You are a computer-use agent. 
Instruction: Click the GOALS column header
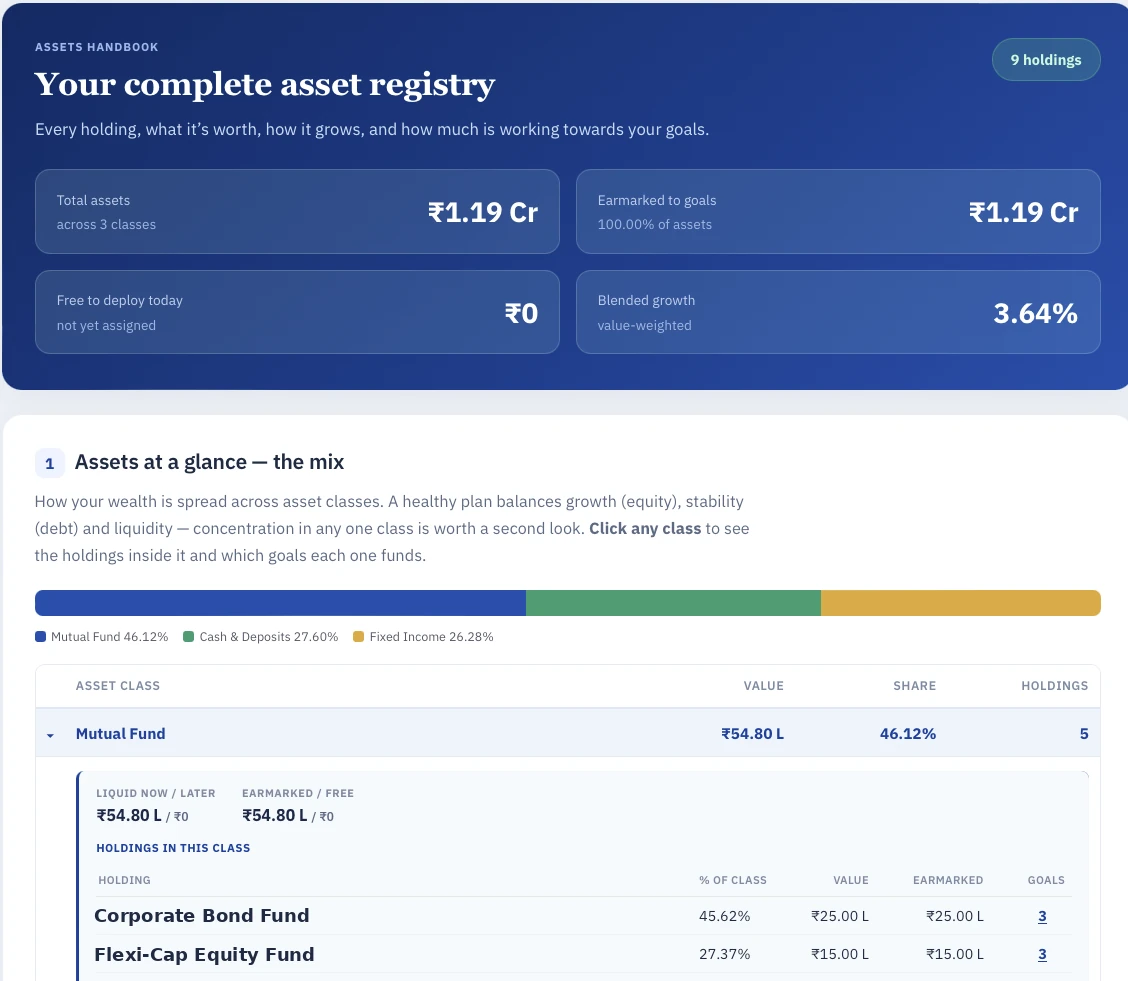pyautogui.click(x=1046, y=880)
